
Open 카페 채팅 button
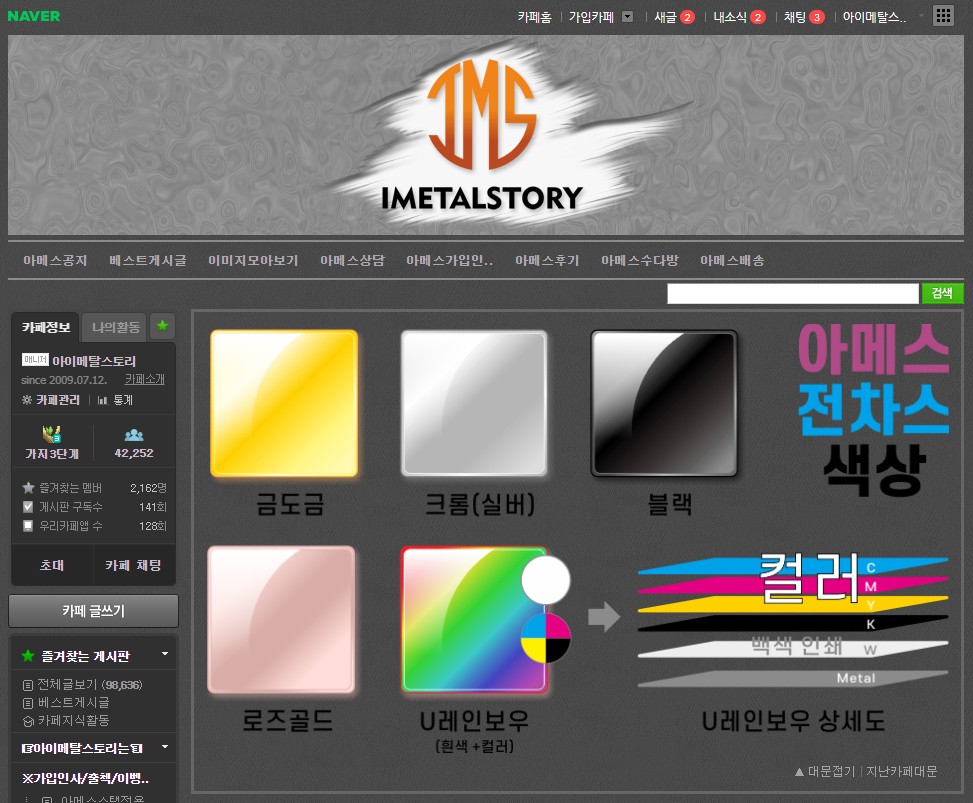click(x=133, y=565)
